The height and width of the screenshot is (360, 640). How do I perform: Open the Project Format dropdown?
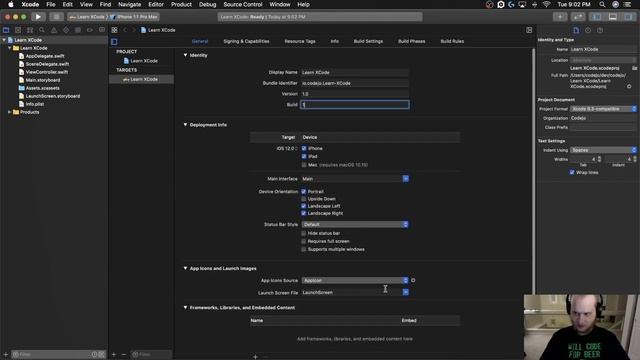coord(603,109)
